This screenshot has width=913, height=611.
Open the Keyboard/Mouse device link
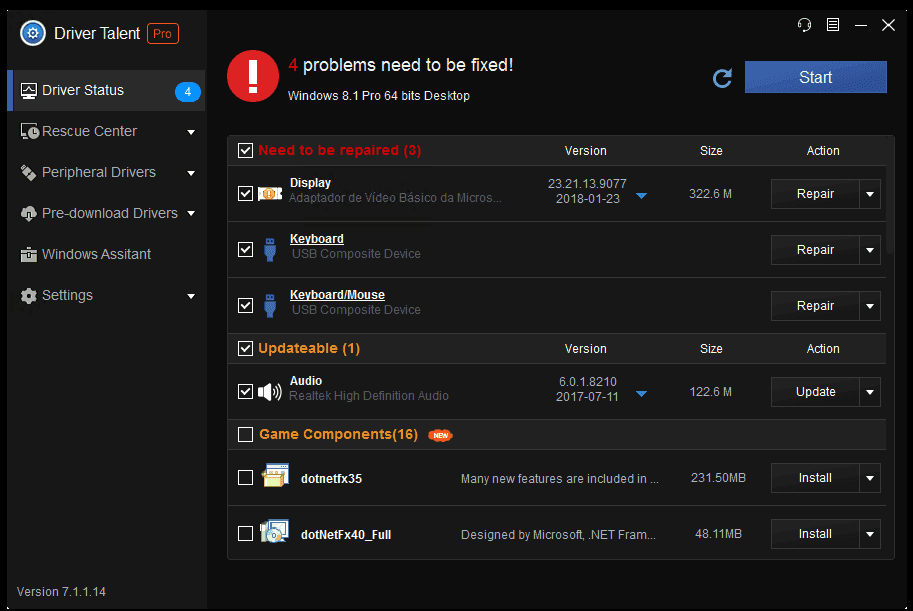coord(337,295)
